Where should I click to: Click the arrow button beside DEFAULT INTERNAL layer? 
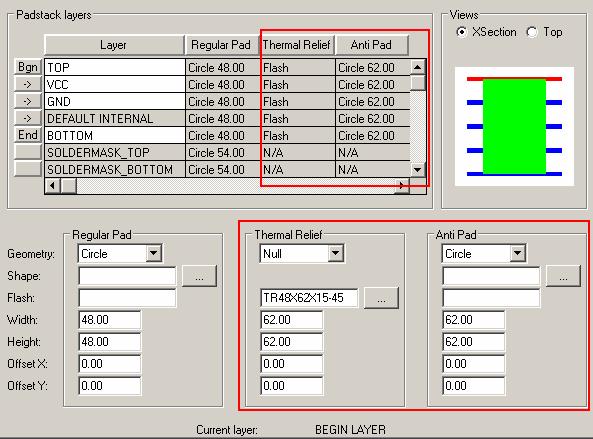click(x=28, y=118)
